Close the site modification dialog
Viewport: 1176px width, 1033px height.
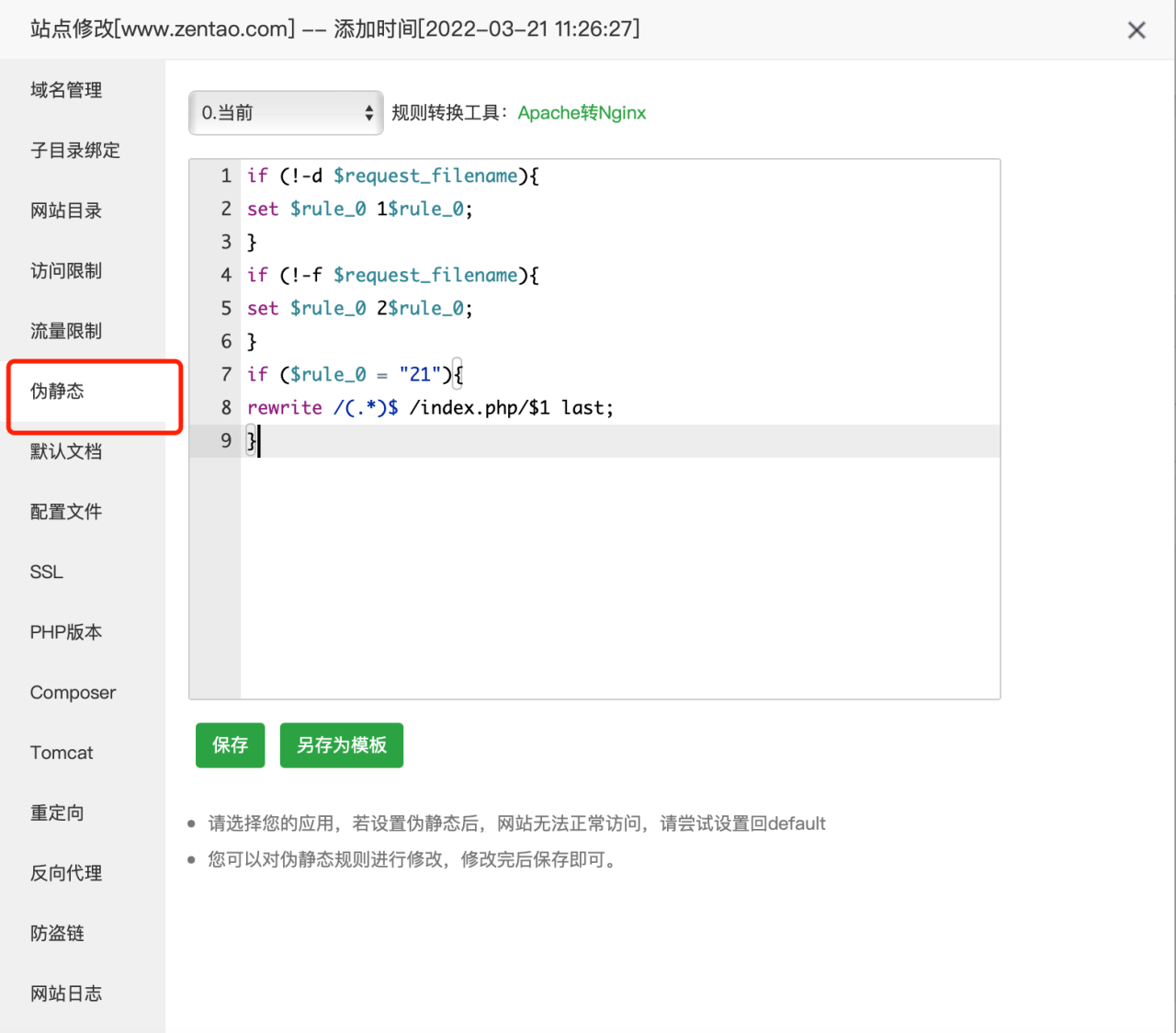1136,30
